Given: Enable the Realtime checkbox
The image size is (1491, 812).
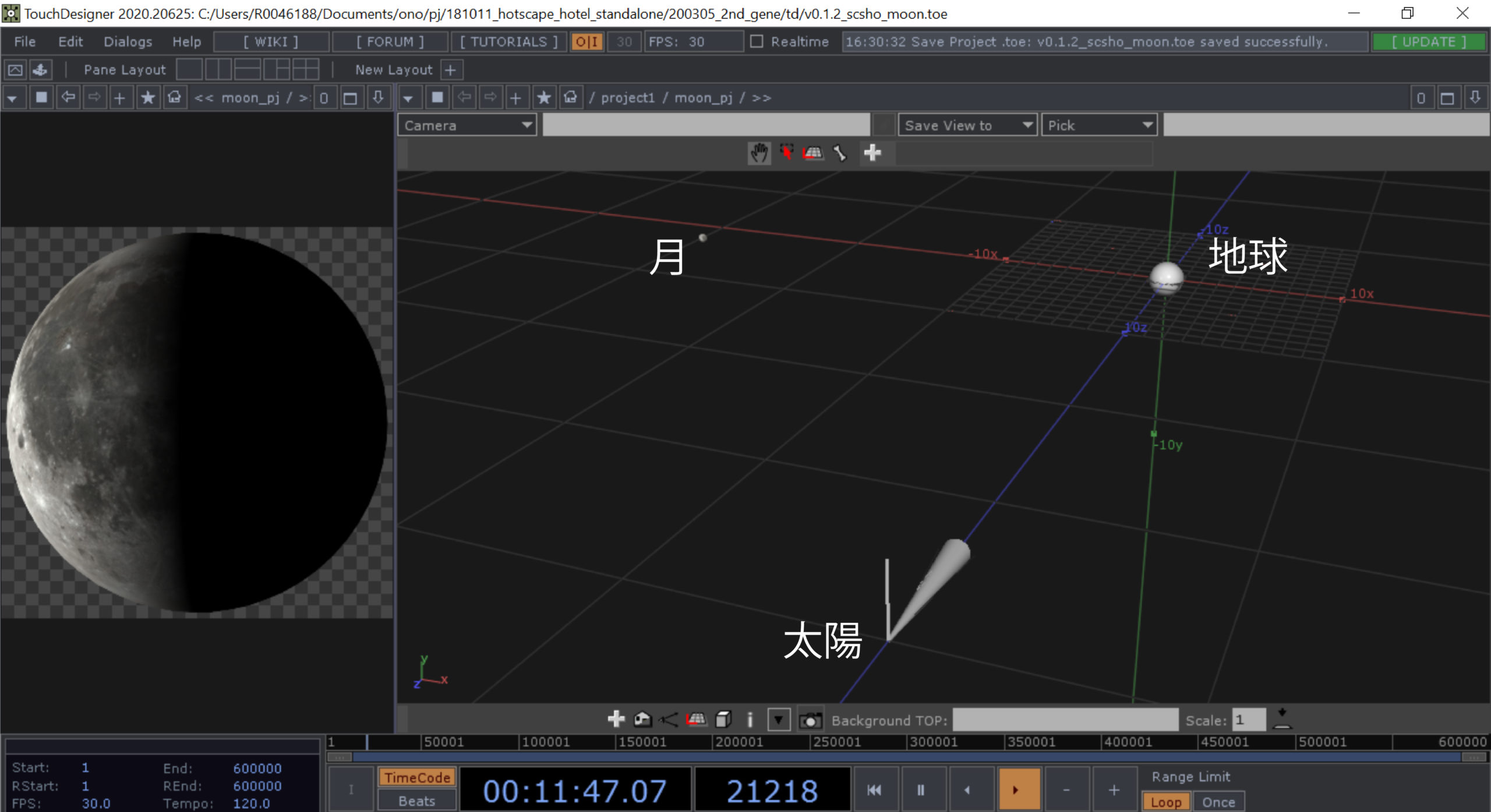Looking at the screenshot, I should tap(757, 42).
